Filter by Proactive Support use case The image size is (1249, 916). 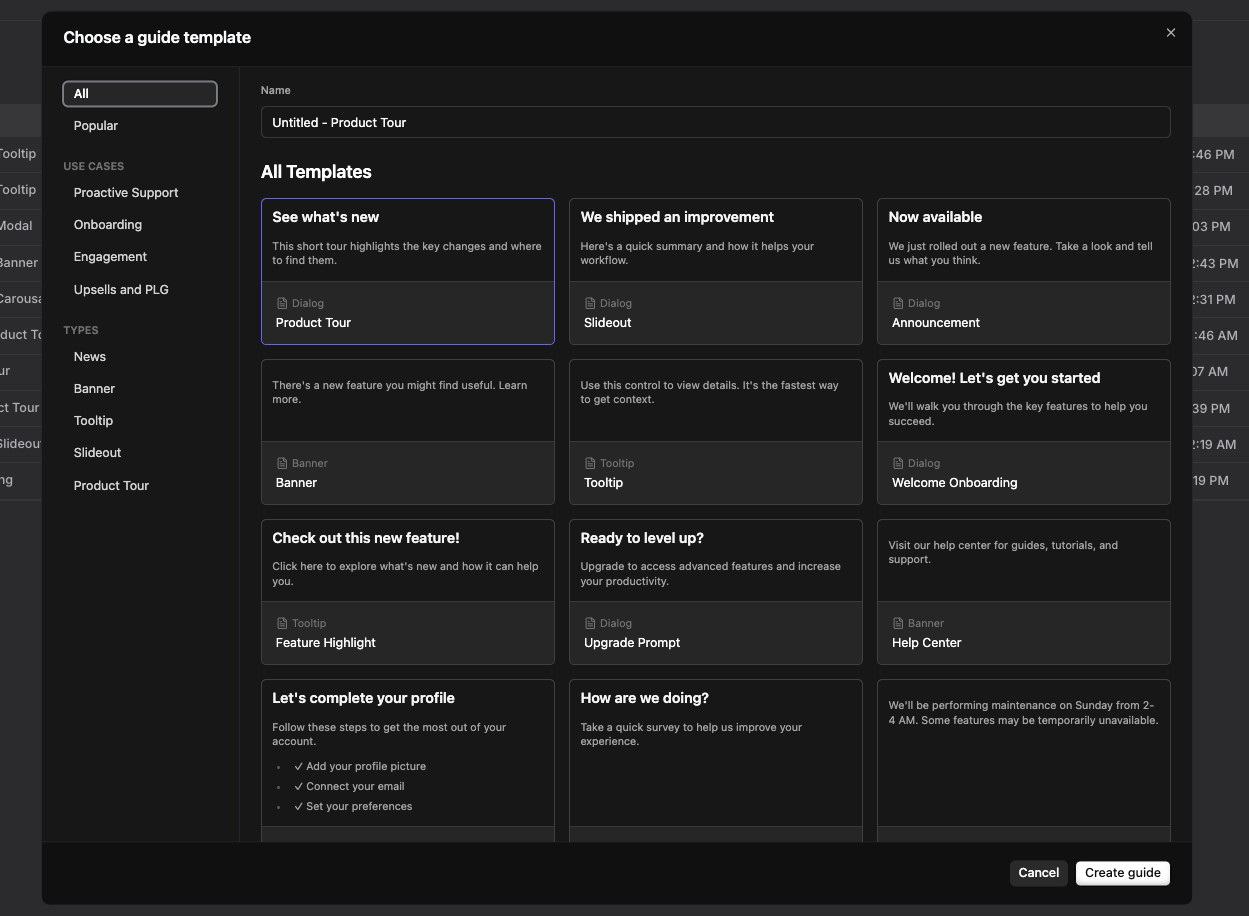(x=126, y=193)
